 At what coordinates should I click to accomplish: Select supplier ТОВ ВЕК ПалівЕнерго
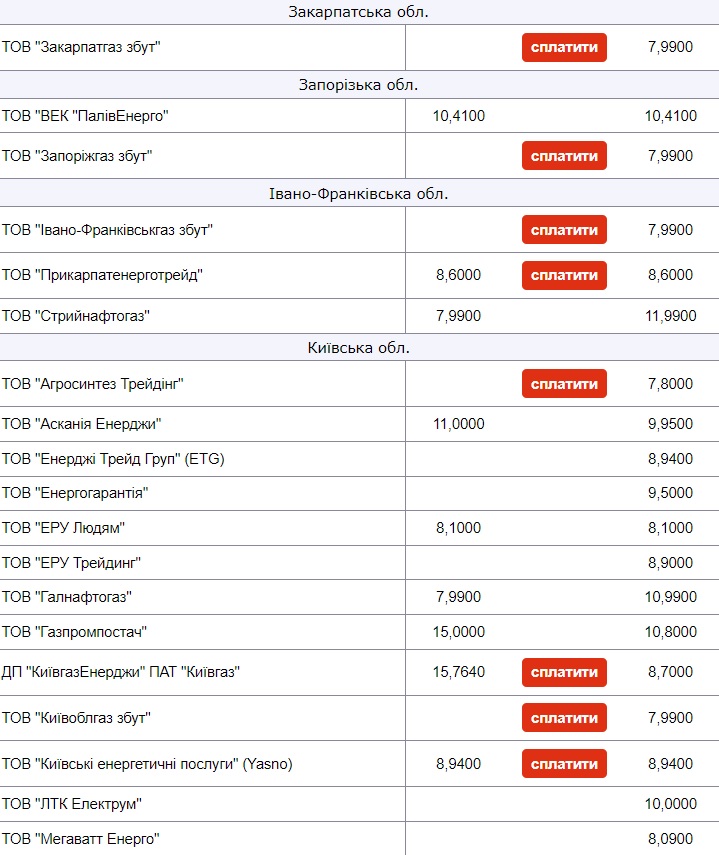pyautogui.click(x=85, y=116)
